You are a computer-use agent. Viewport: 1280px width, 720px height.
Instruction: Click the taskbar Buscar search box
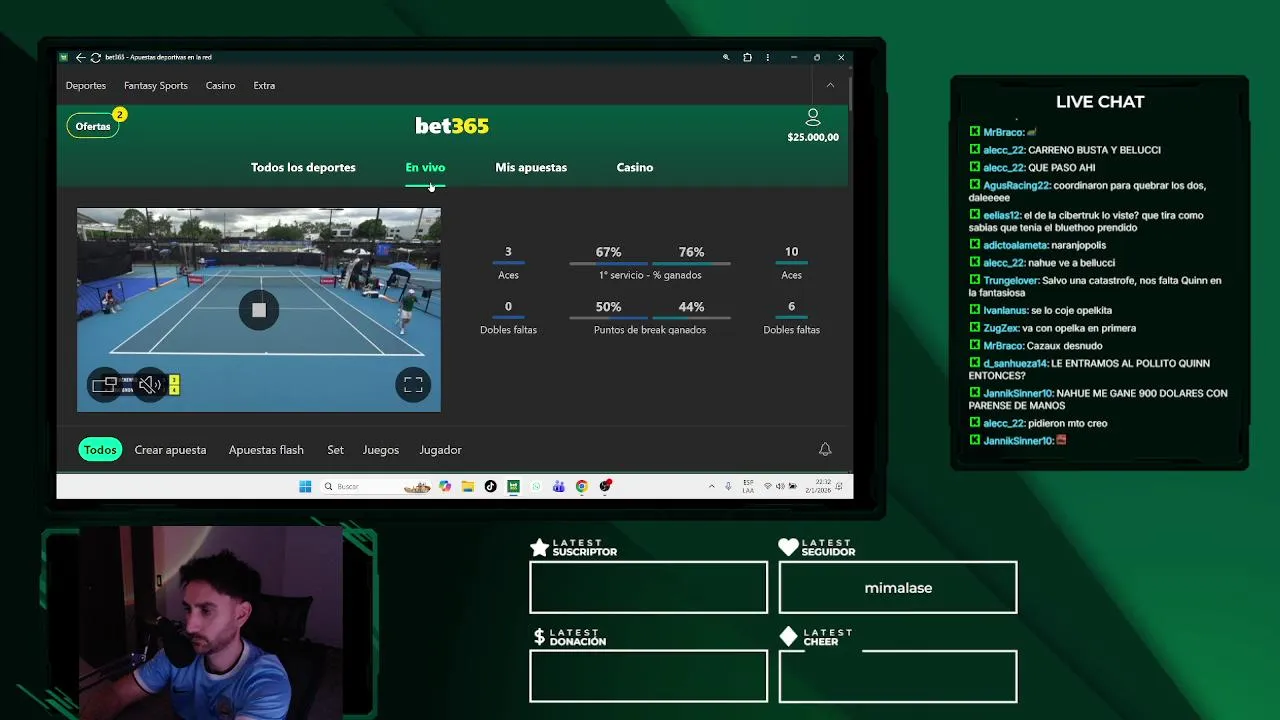pyautogui.click(x=375, y=486)
